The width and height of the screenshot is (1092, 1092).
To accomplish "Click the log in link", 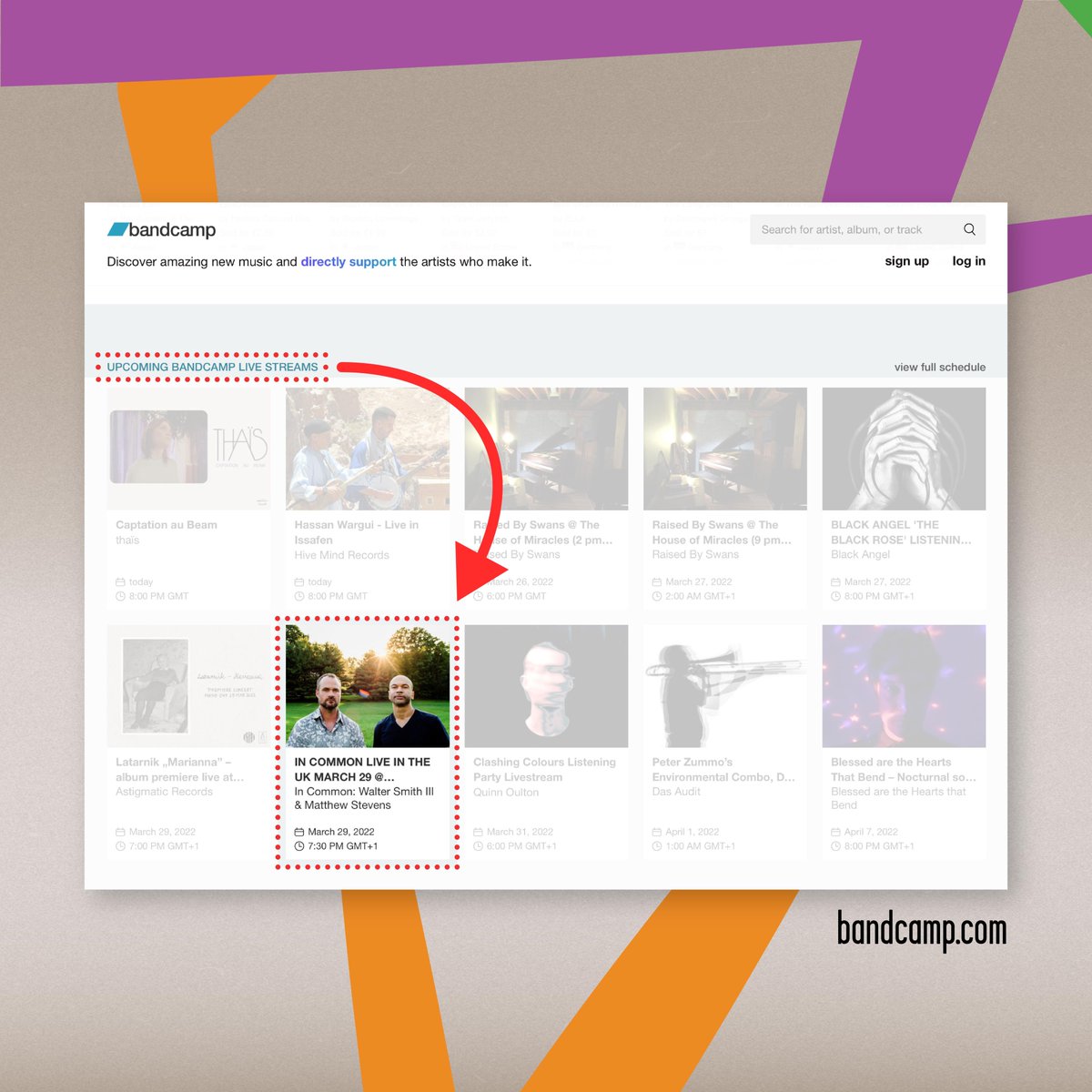I will click(968, 261).
